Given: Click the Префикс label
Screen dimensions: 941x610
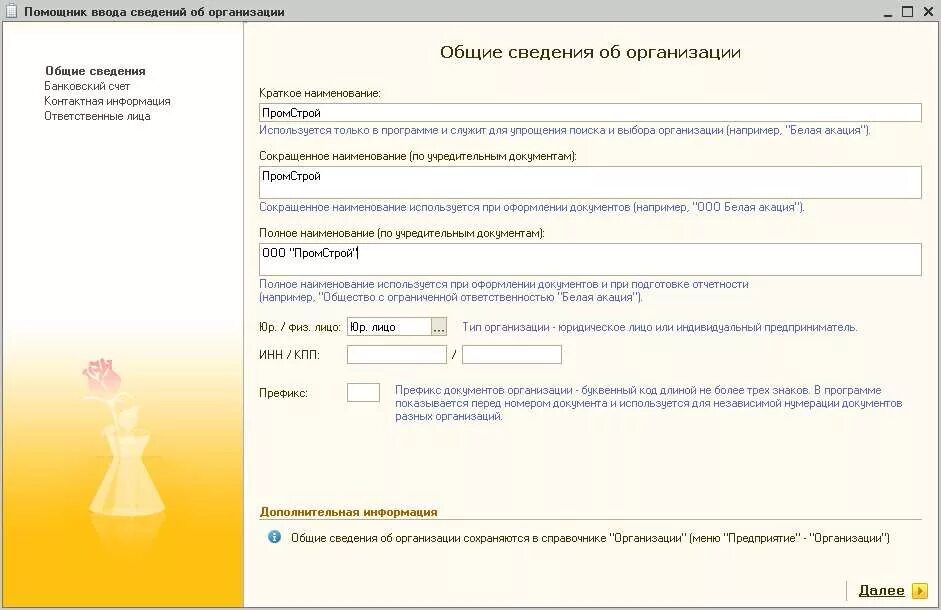Looking at the screenshot, I should [283, 393].
